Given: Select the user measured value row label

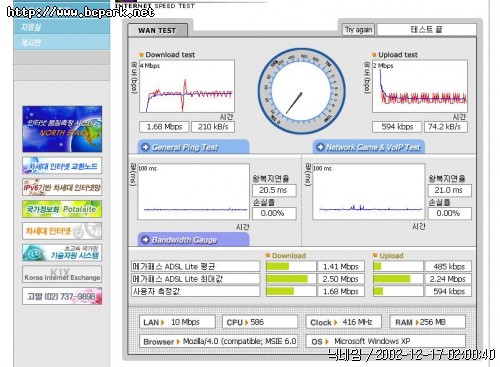Looking at the screenshot, I should click(195, 291).
